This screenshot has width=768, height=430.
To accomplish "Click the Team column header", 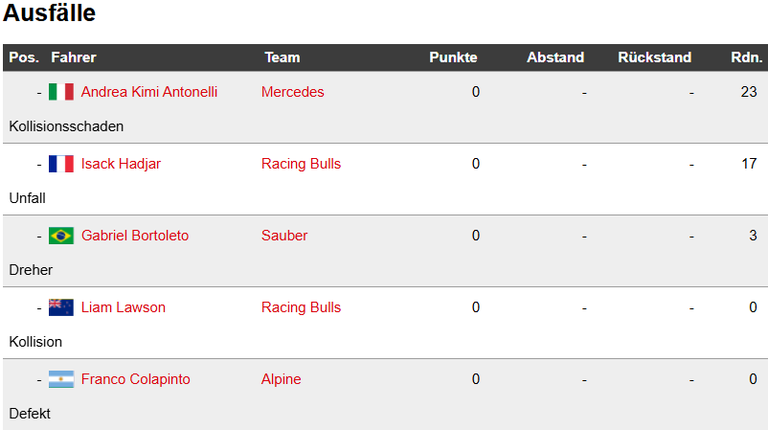I will tap(282, 57).
